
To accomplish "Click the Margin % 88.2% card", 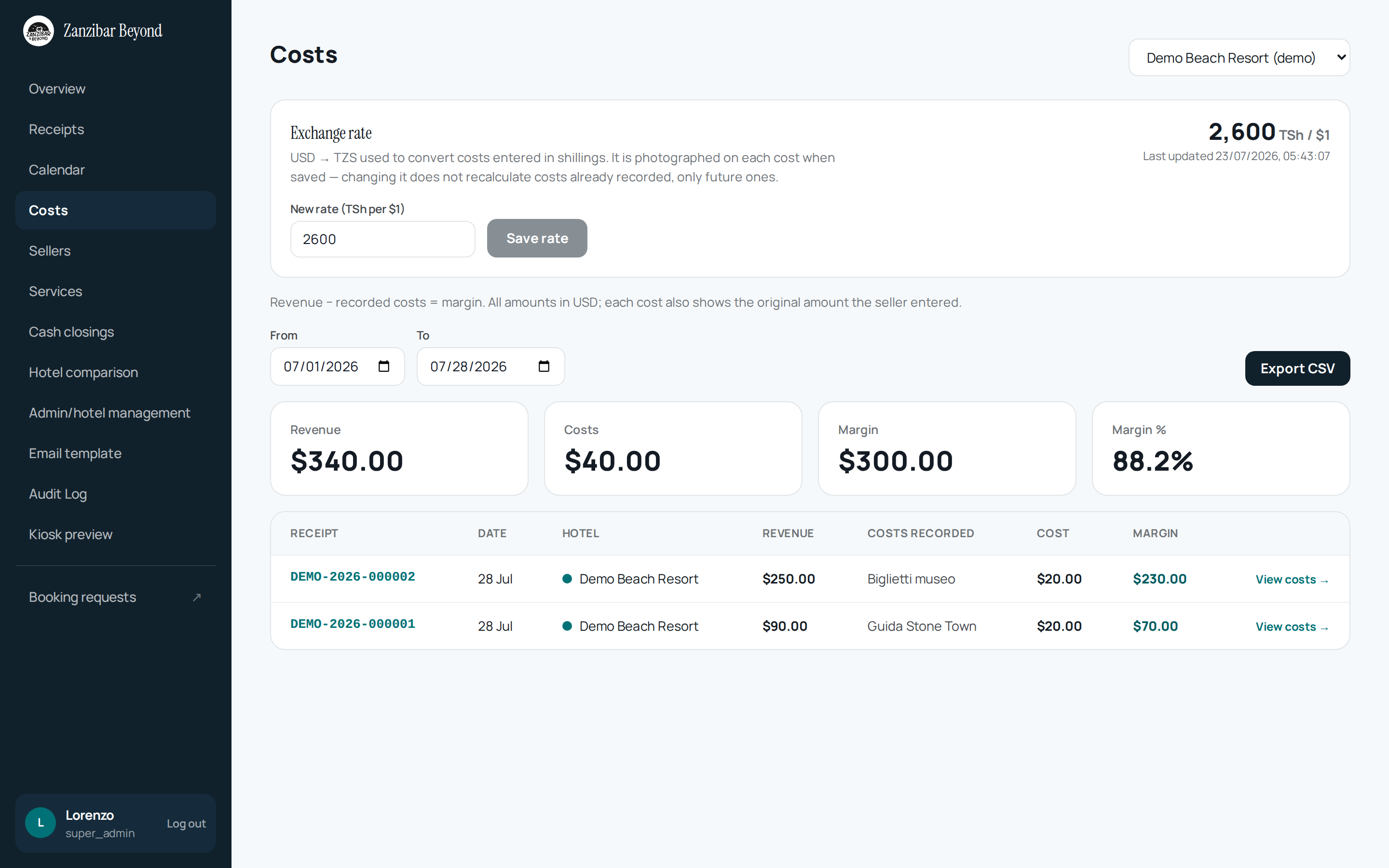I will coord(1221,448).
